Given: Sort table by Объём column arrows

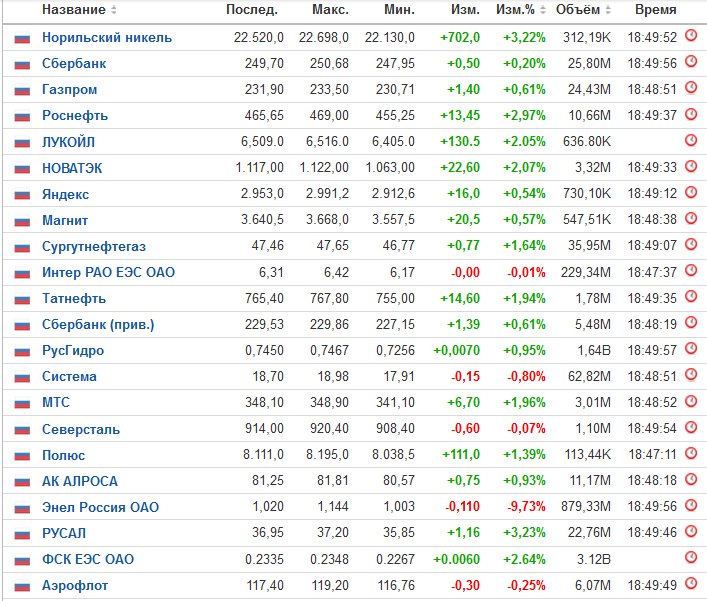Looking at the screenshot, I should [x=608, y=9].
